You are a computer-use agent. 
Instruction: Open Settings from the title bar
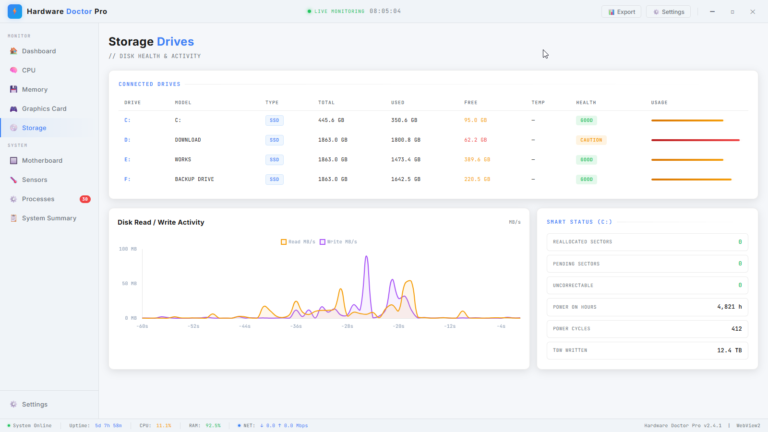coord(669,12)
